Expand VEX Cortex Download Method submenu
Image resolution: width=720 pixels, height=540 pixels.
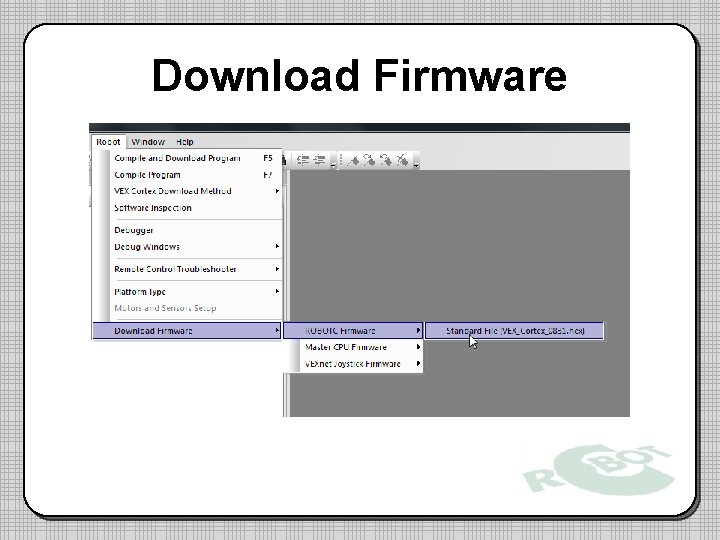pos(187,191)
